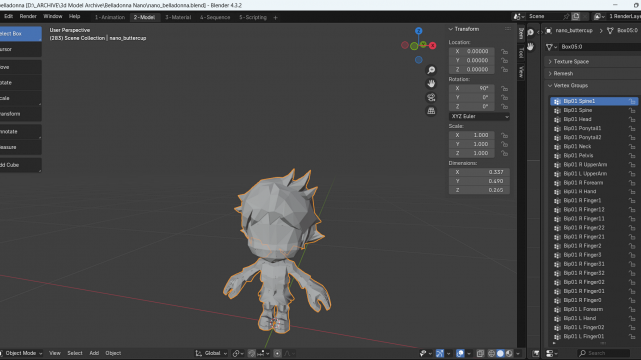Create new scene with copy icon

click(x=576, y=16)
